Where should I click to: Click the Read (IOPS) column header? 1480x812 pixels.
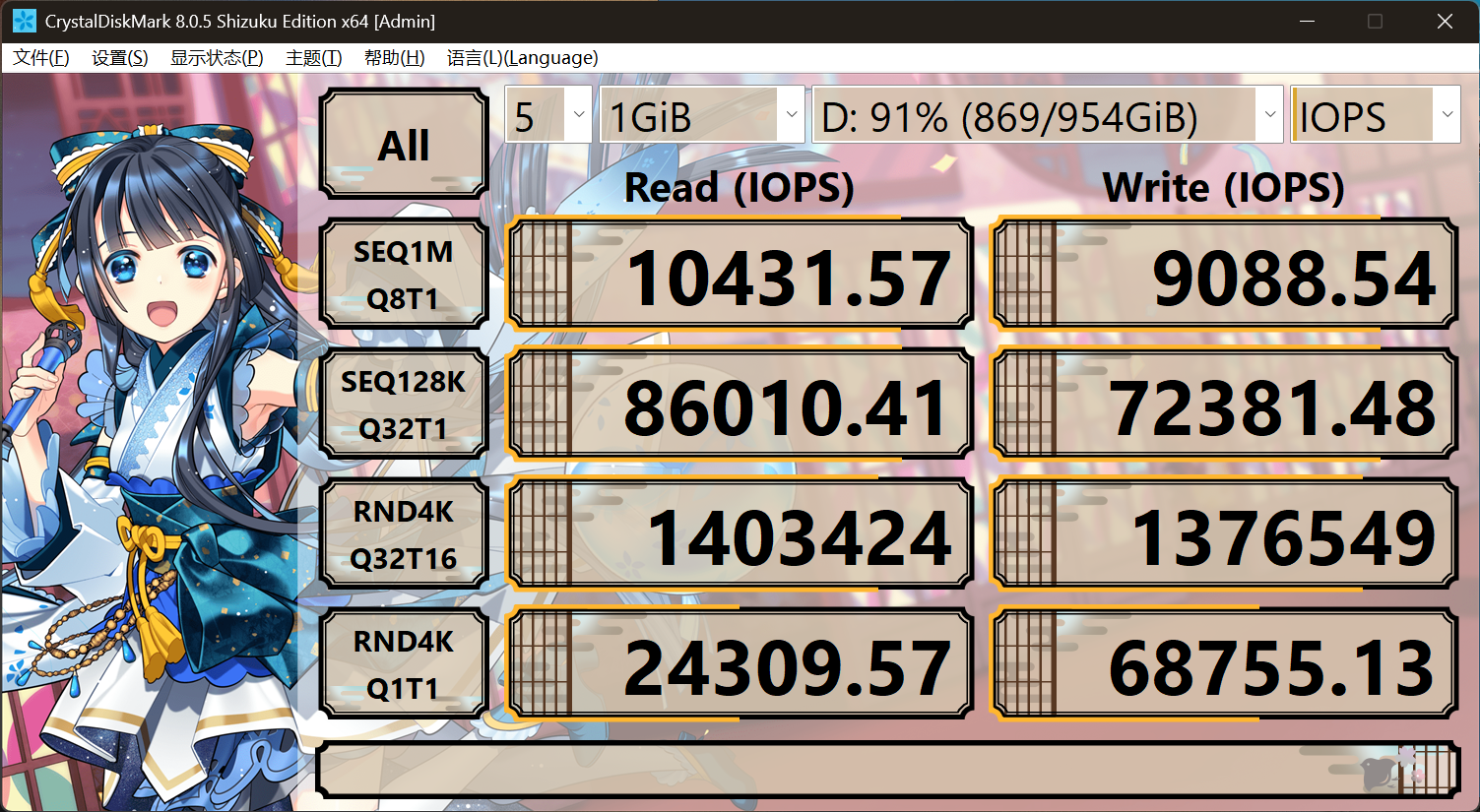(740, 187)
